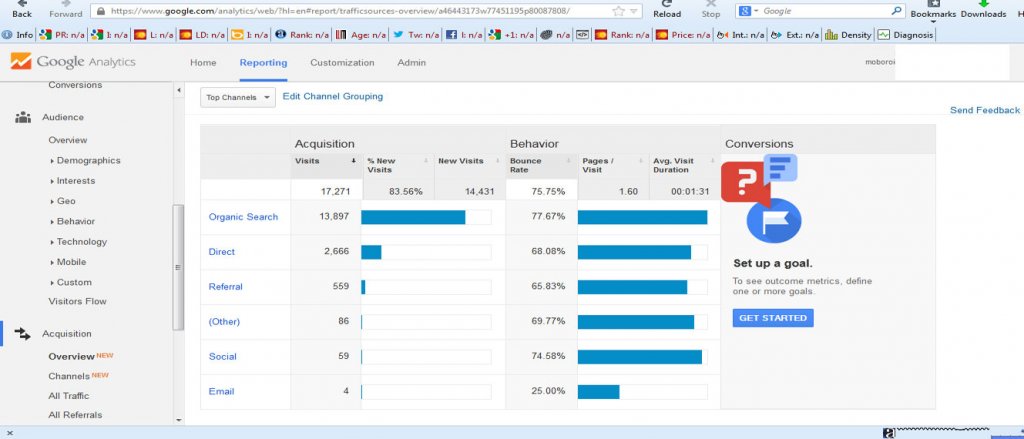Open Visitors Flow report

click(77, 301)
